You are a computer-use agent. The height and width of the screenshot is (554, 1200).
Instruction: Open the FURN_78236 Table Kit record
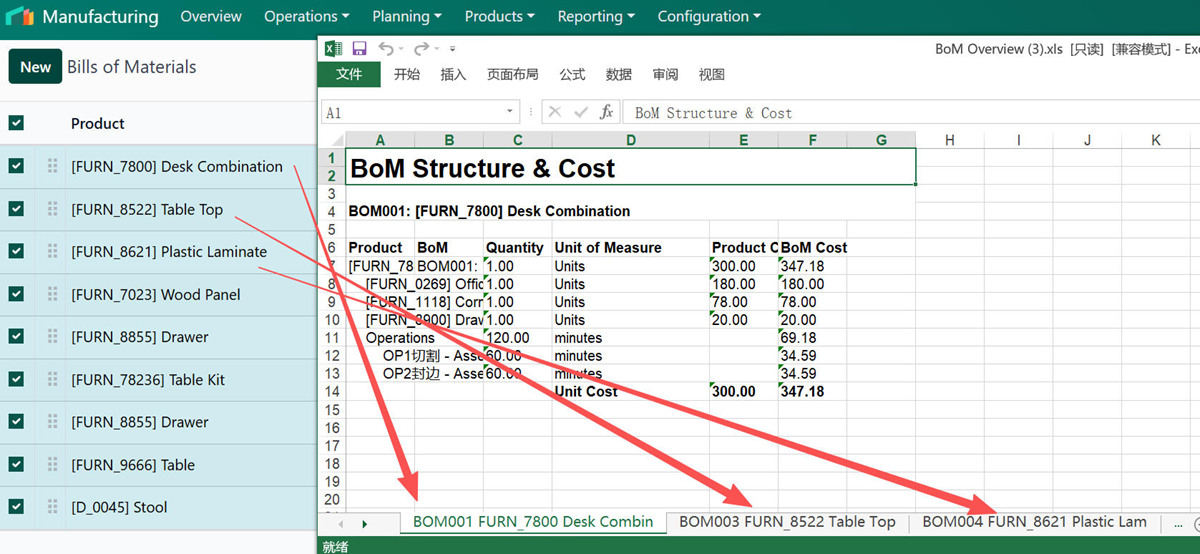148,380
